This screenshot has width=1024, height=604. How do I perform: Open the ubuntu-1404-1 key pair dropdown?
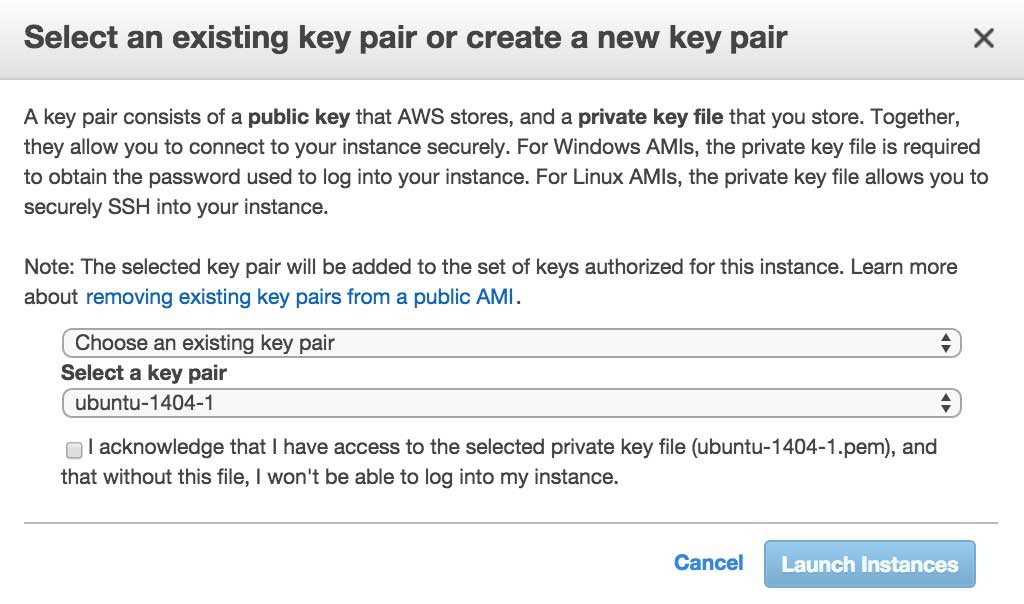coord(510,403)
